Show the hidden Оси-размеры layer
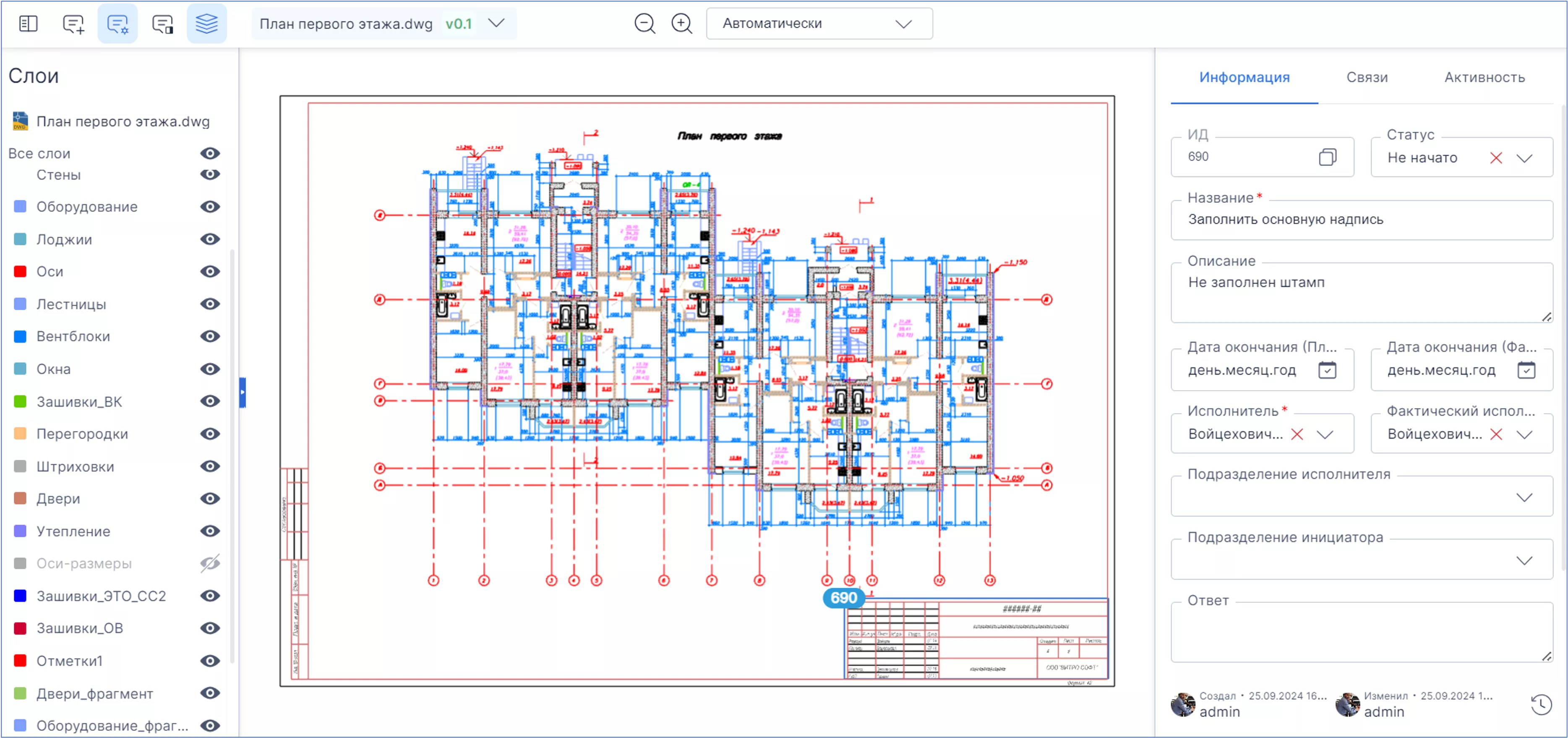 click(x=210, y=564)
